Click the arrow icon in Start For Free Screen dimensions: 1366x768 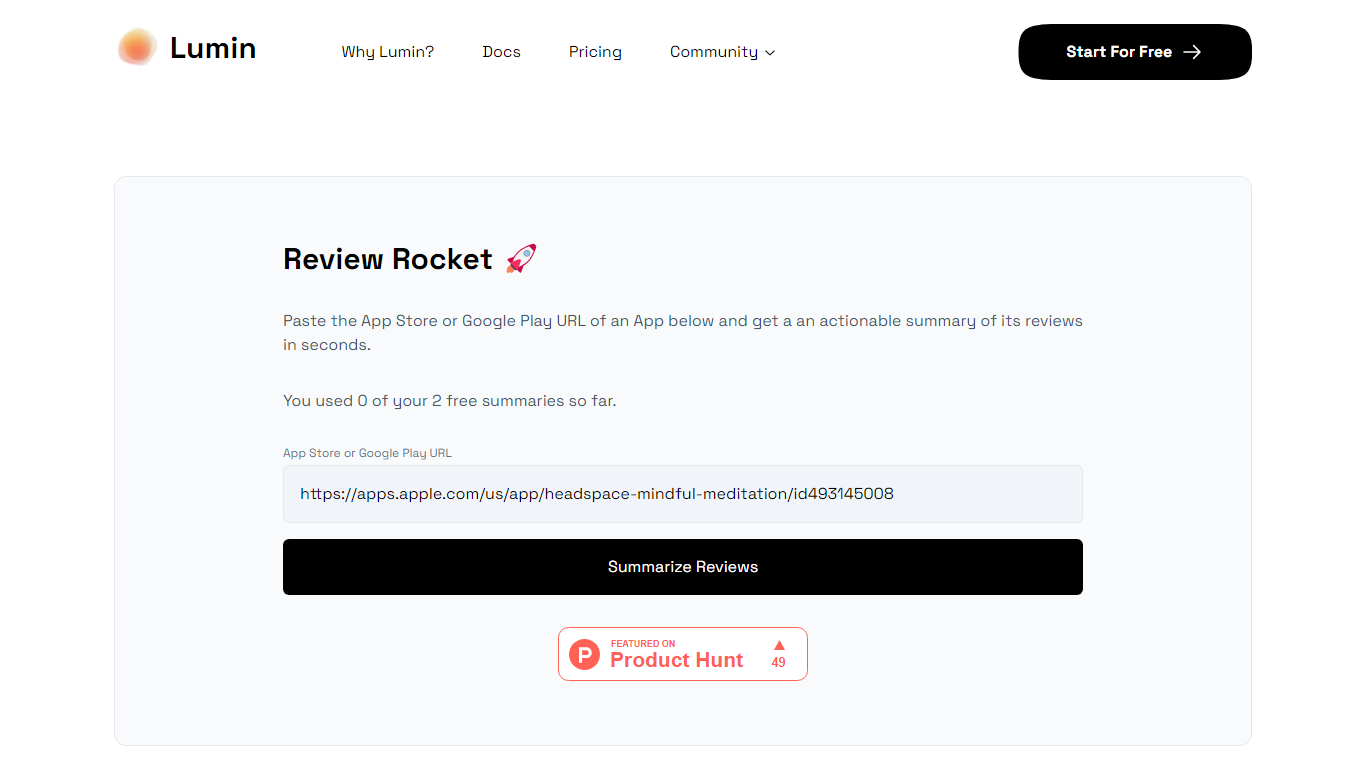tap(1192, 52)
